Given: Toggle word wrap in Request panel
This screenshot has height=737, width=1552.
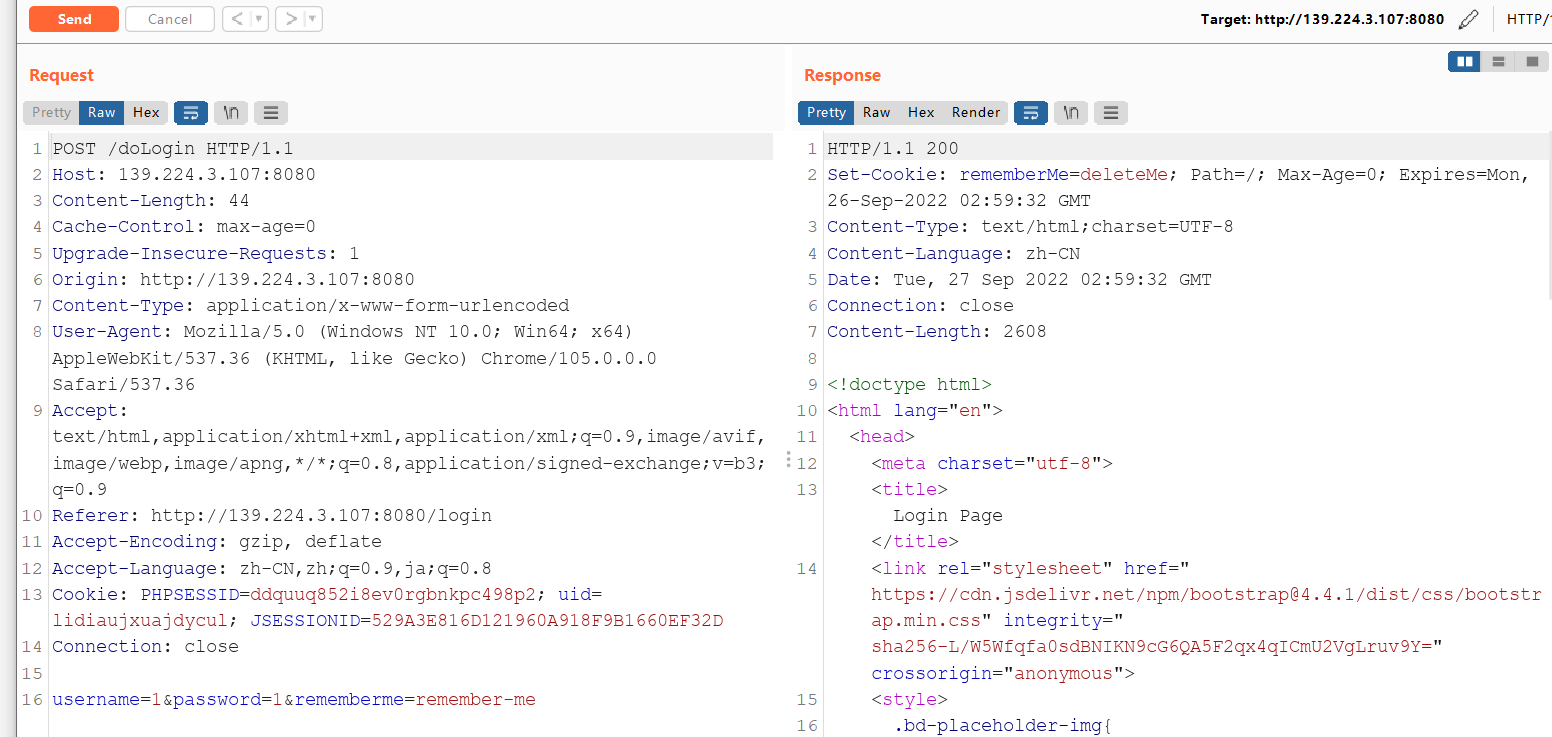Looking at the screenshot, I should click(x=191, y=112).
